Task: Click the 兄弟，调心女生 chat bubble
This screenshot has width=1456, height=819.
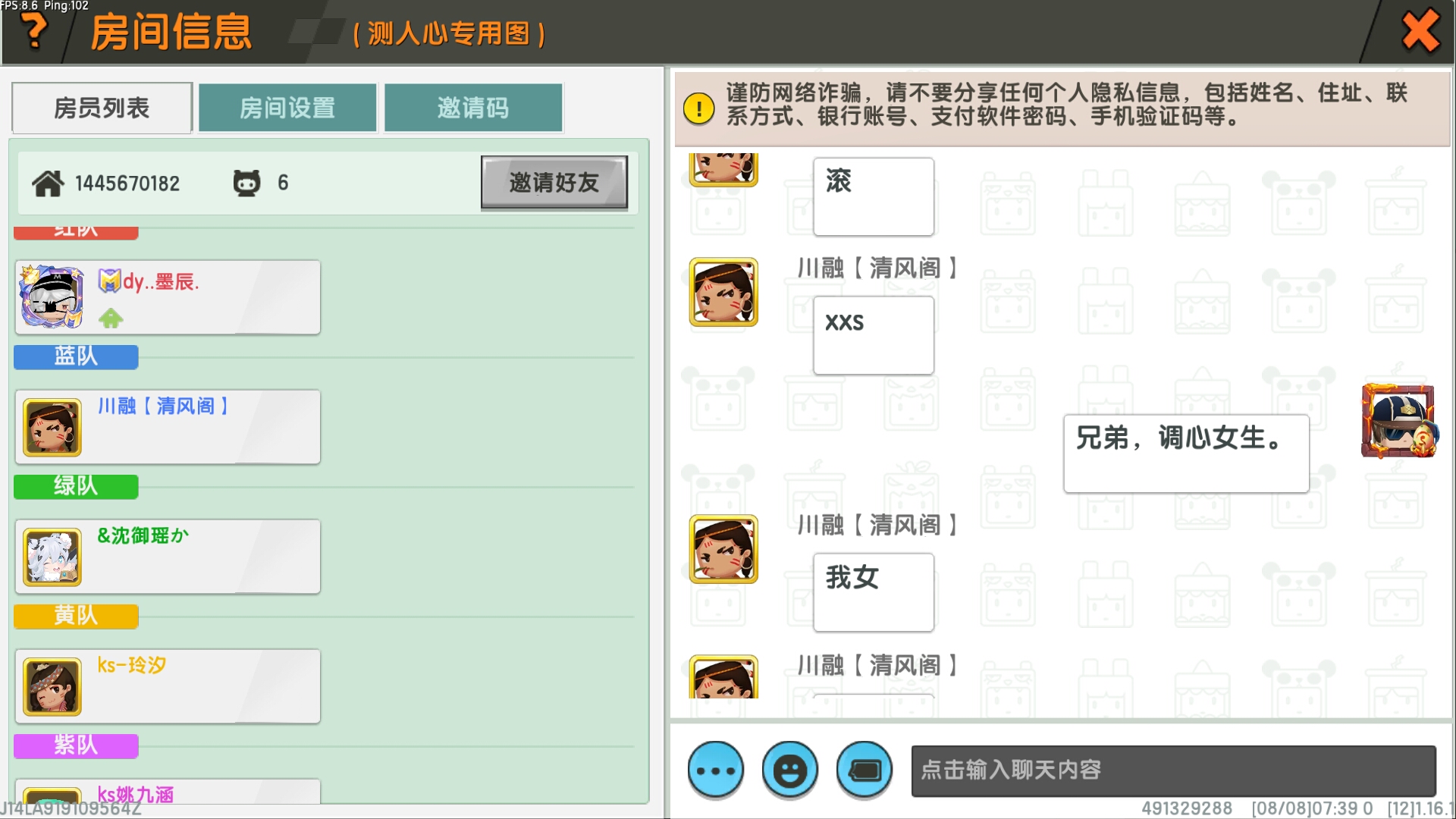Action: tap(1186, 453)
